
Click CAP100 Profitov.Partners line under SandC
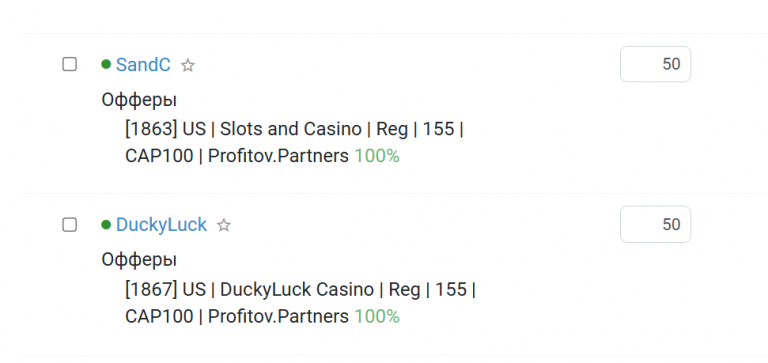coord(237,156)
